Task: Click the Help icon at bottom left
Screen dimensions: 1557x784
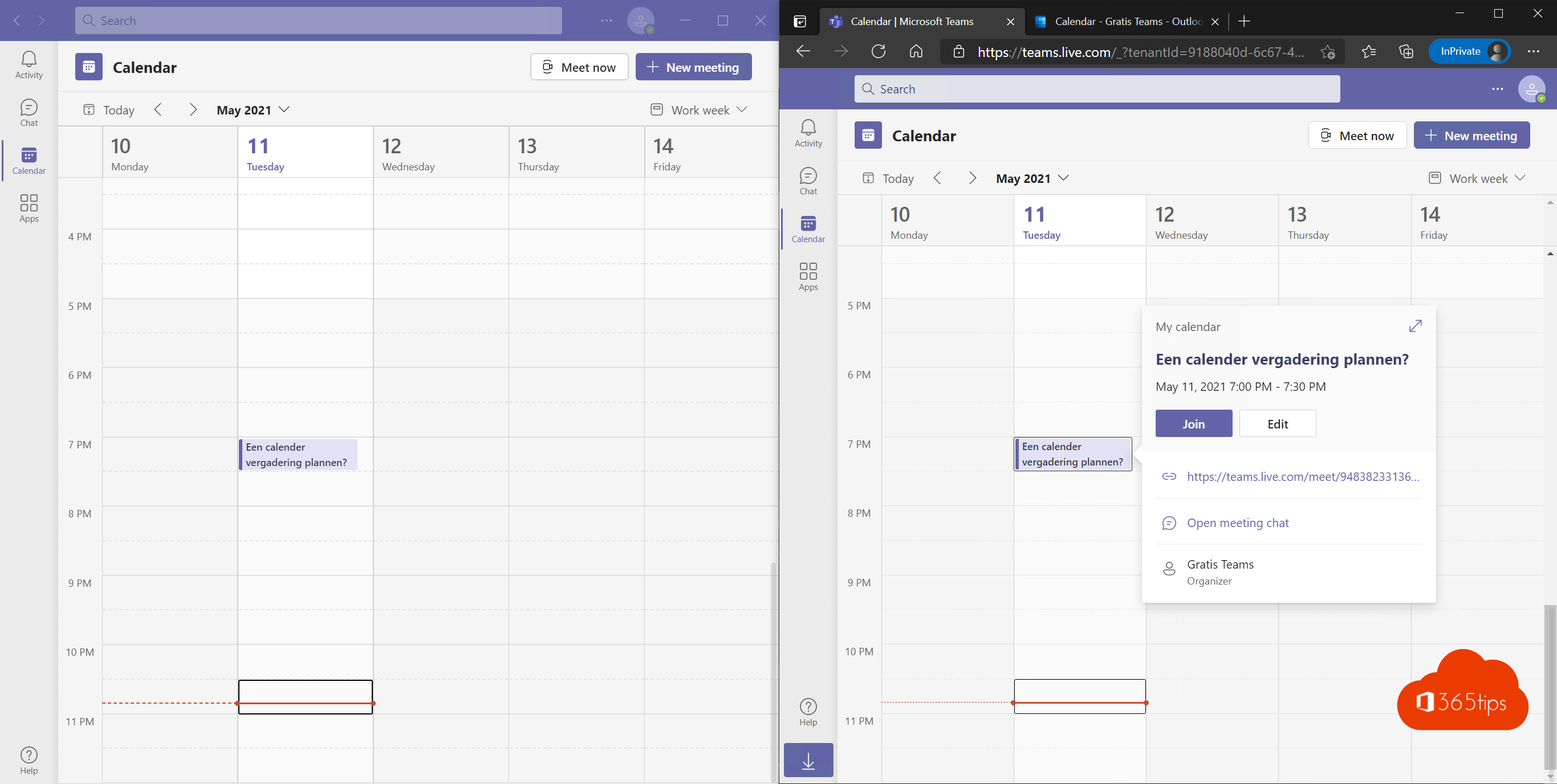Action: tap(28, 755)
